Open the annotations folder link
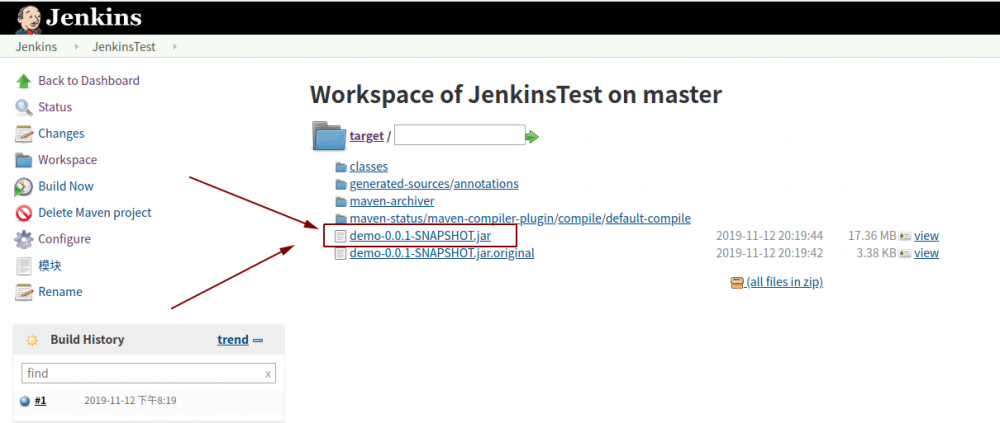The width and height of the screenshot is (1000, 423). pos(486,184)
